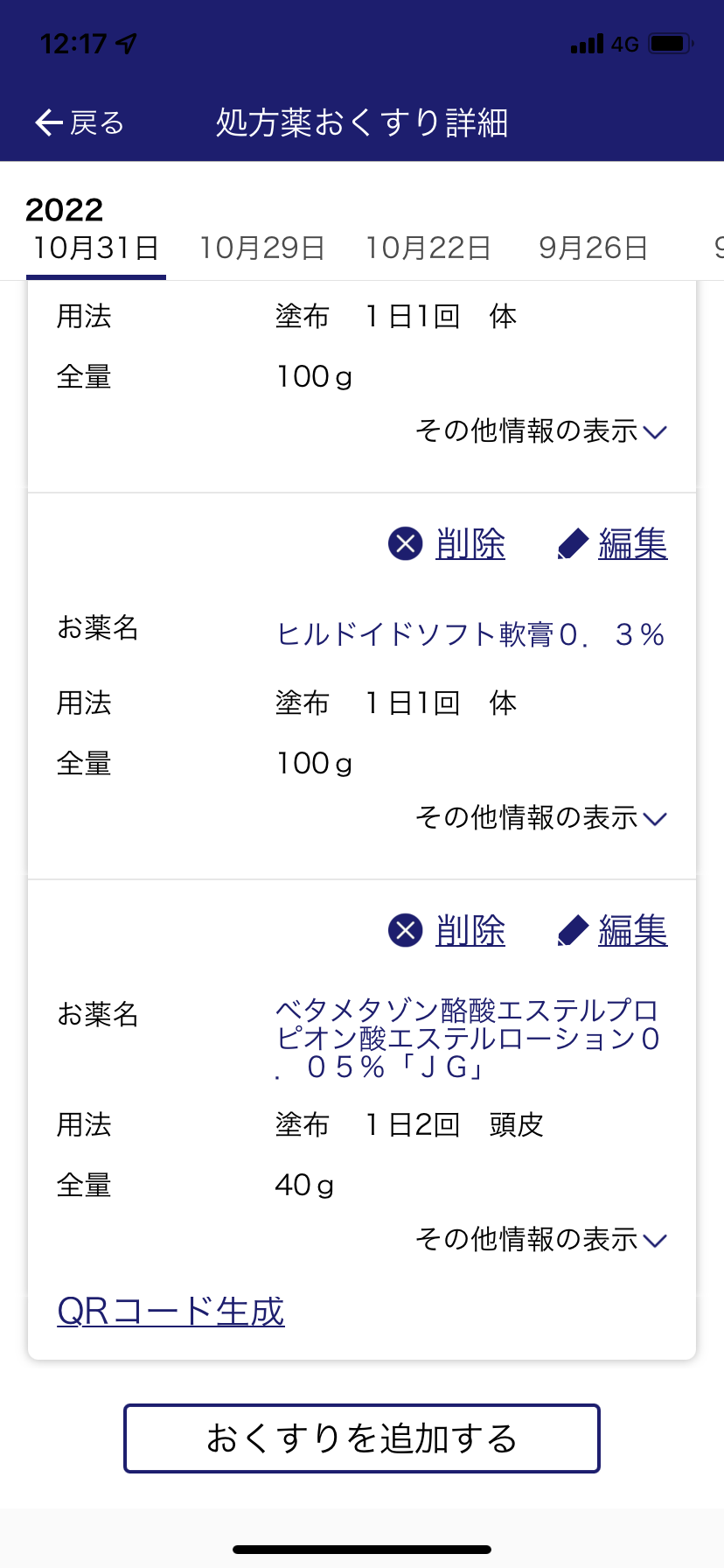
Task: Expand その他情報の表示 for ベタメタゾン lotion
Action: [x=541, y=1240]
